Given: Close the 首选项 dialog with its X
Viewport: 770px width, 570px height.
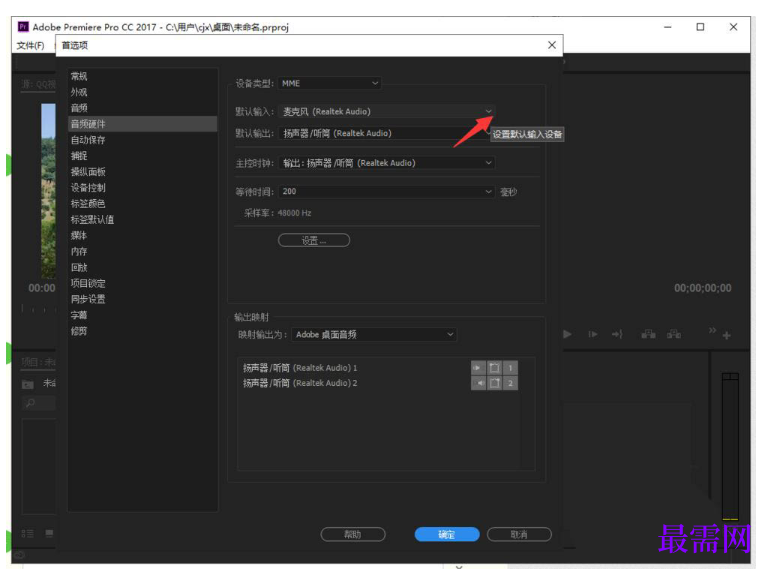Looking at the screenshot, I should click(552, 45).
